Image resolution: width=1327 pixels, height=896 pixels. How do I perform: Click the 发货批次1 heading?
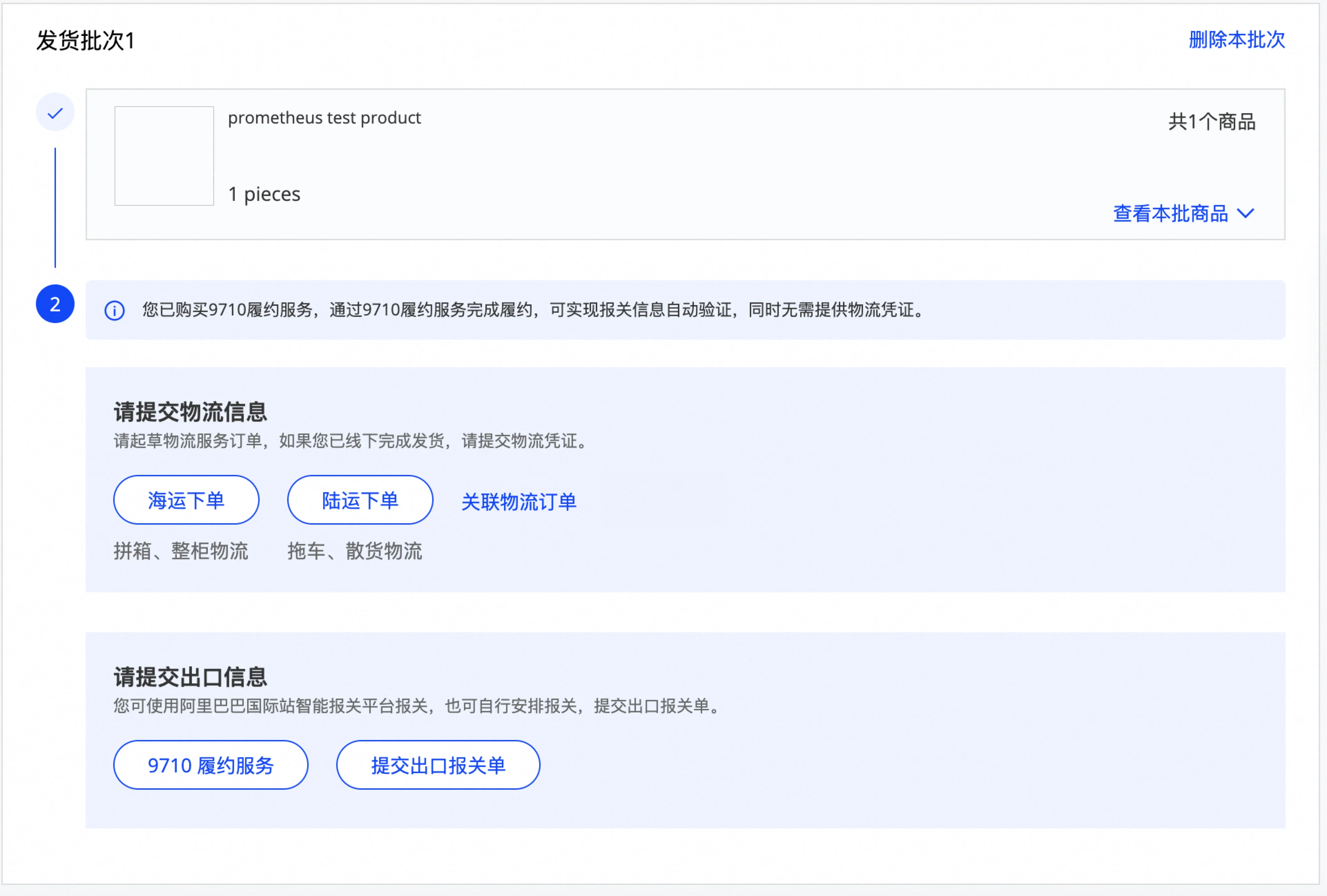tap(86, 40)
